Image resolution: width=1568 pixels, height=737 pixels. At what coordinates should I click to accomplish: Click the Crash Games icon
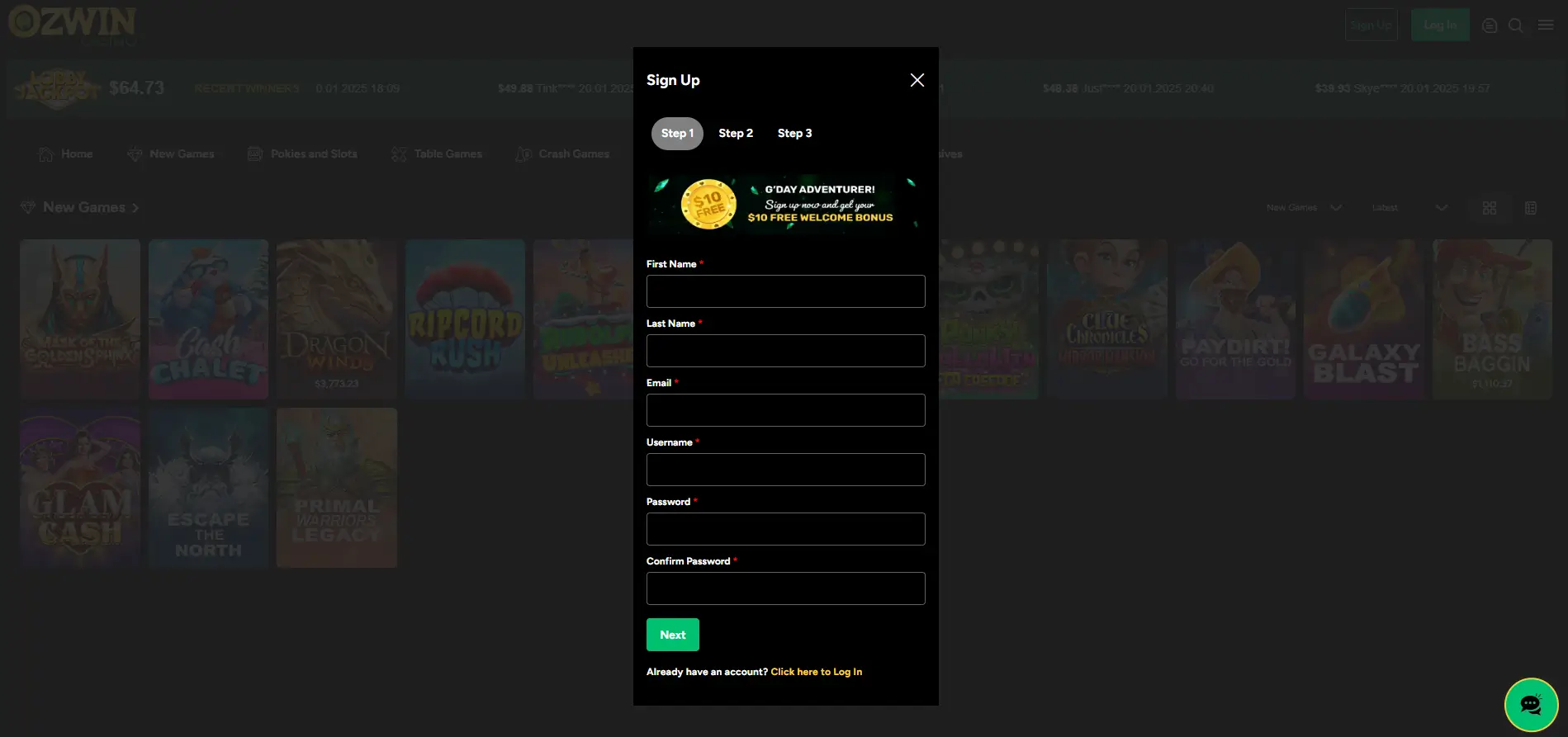click(x=523, y=154)
